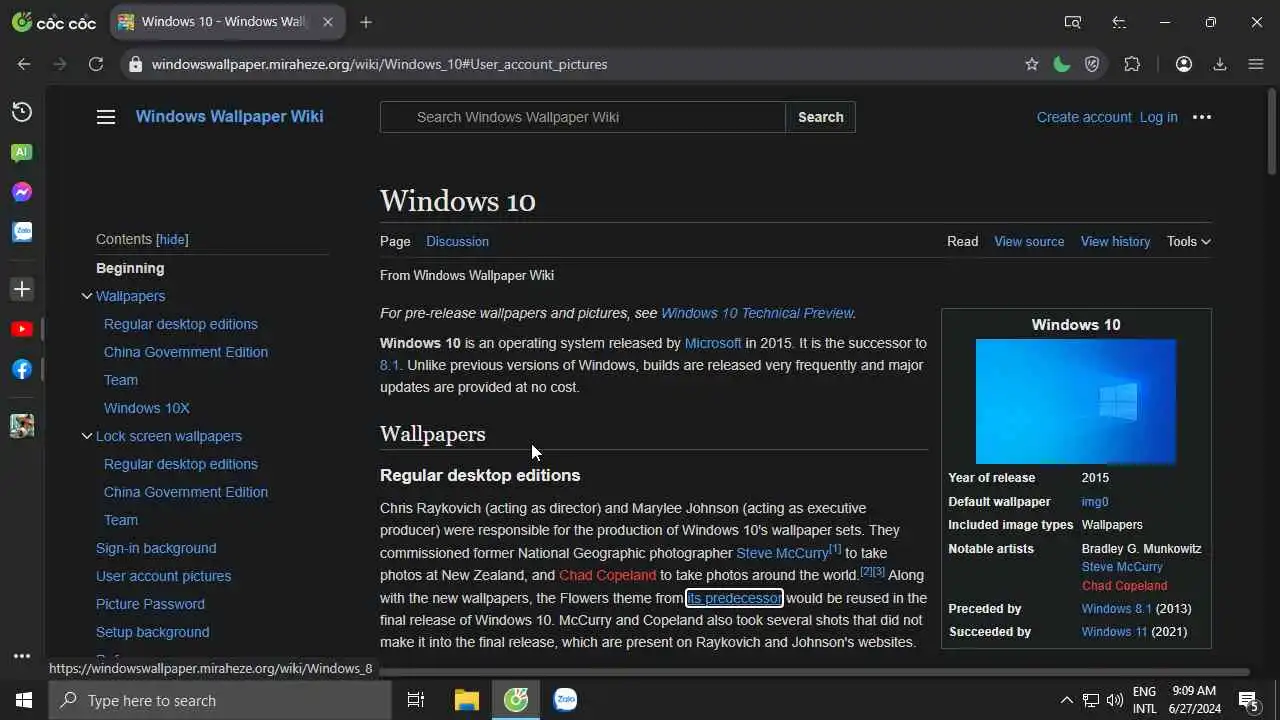
Task: Click the Log in link
Action: click(x=1158, y=117)
